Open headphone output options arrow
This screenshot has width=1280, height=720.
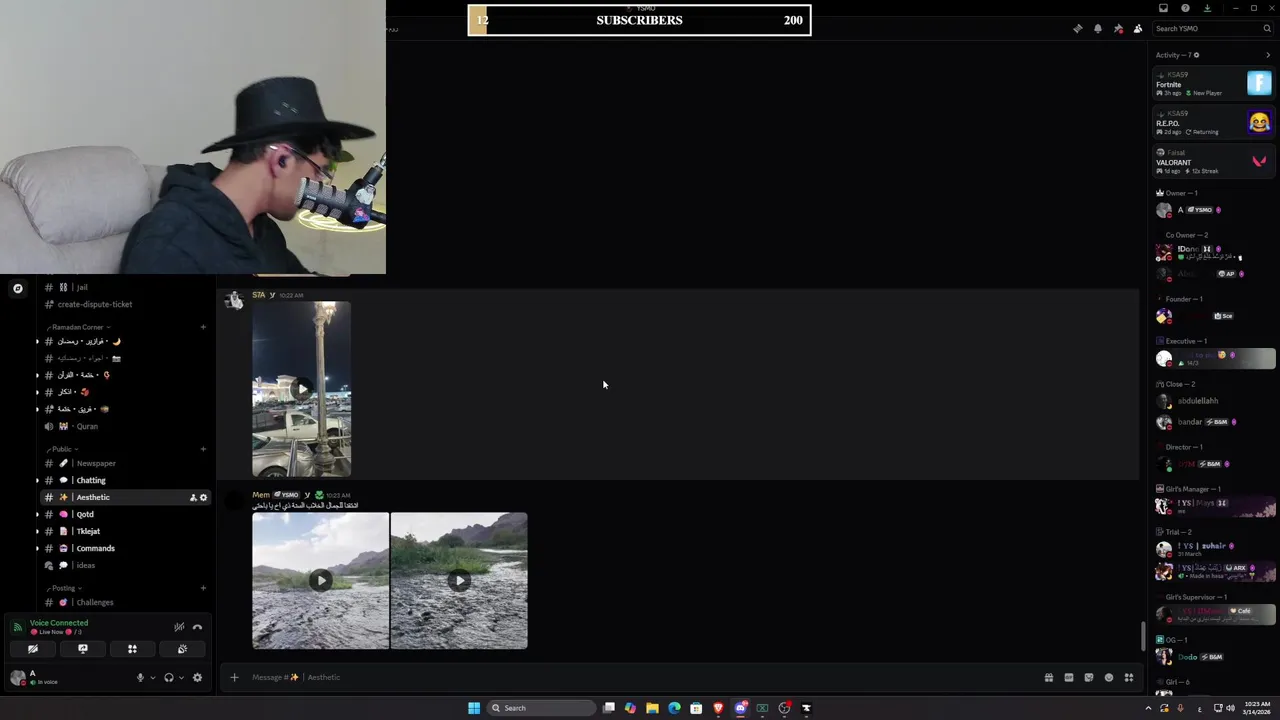180,678
